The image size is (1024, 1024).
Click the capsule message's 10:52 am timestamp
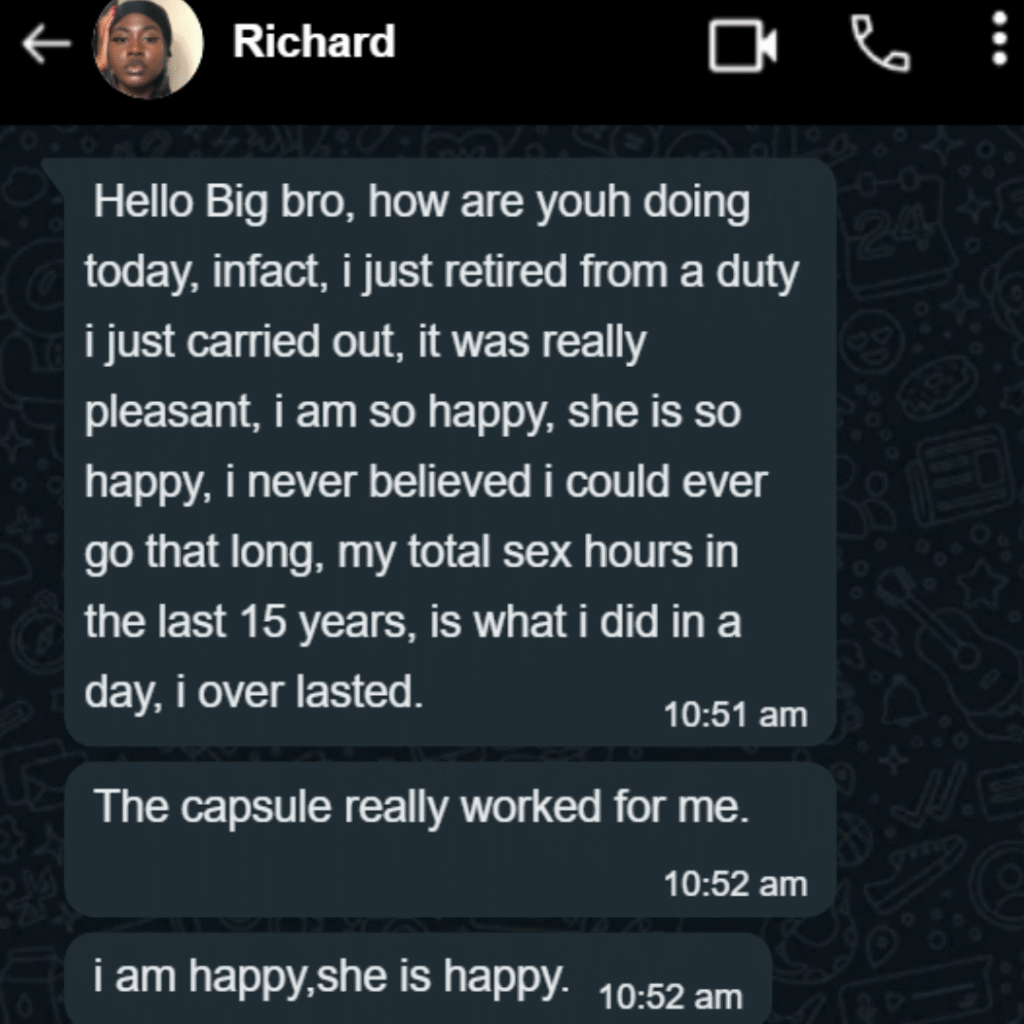(735, 883)
